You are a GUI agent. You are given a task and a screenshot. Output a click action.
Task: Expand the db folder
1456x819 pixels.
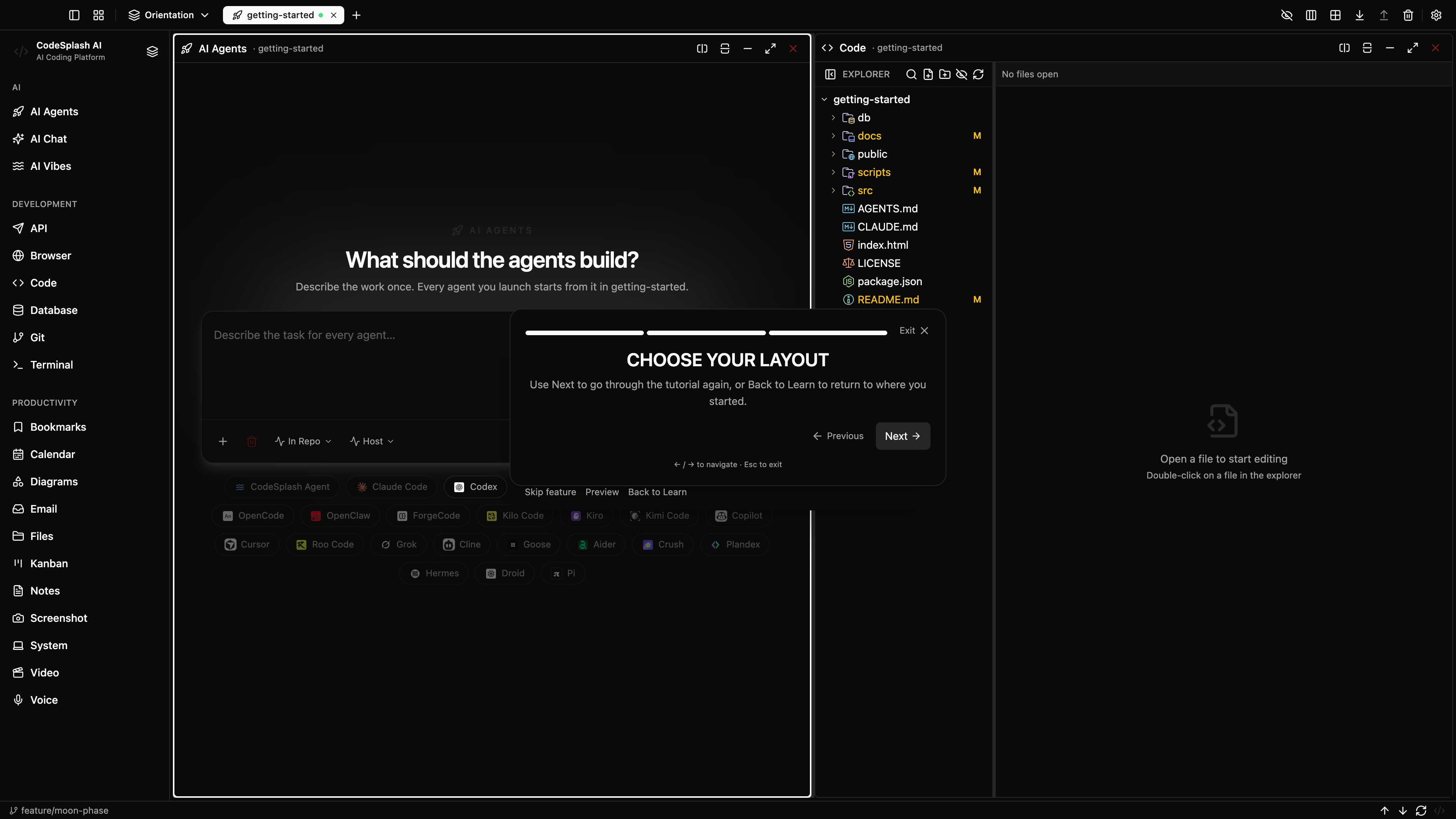tap(833, 118)
